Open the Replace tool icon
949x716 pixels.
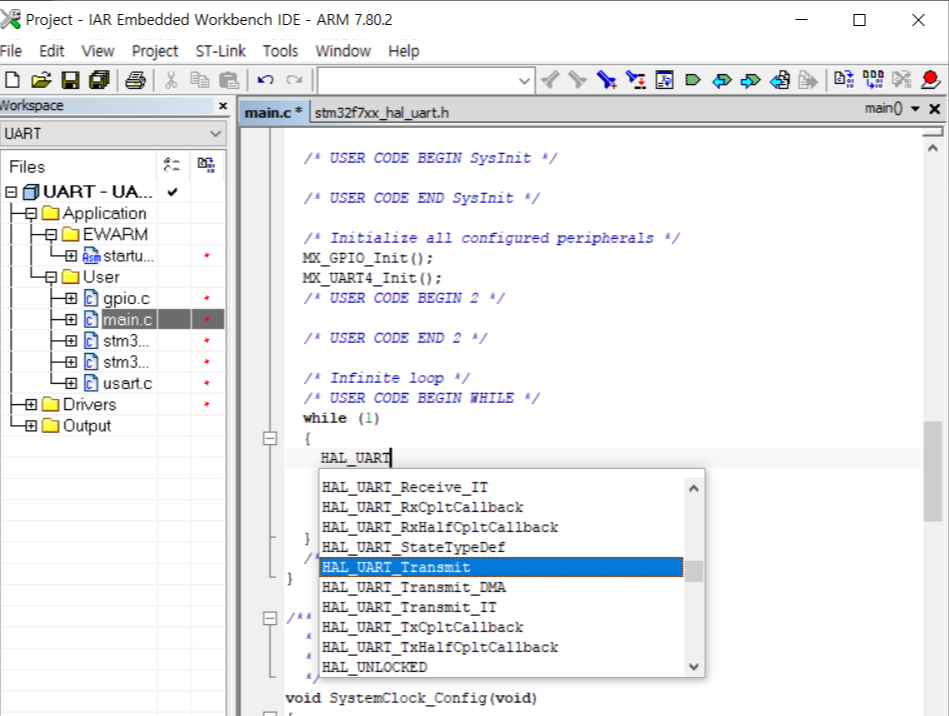[635, 80]
